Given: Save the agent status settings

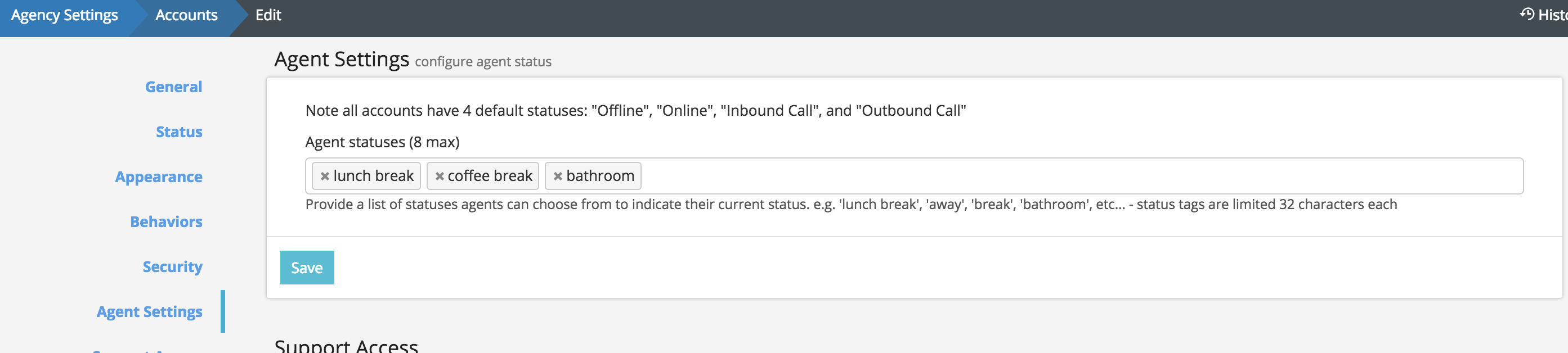Looking at the screenshot, I should click(307, 268).
